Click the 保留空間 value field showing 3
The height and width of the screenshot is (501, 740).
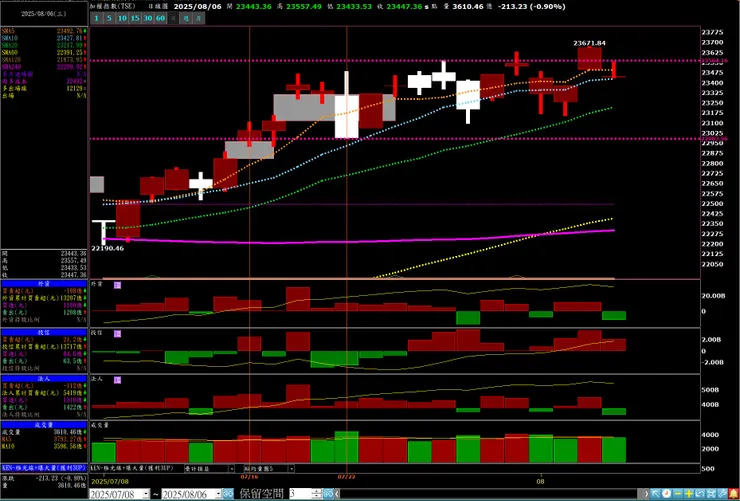click(300, 494)
